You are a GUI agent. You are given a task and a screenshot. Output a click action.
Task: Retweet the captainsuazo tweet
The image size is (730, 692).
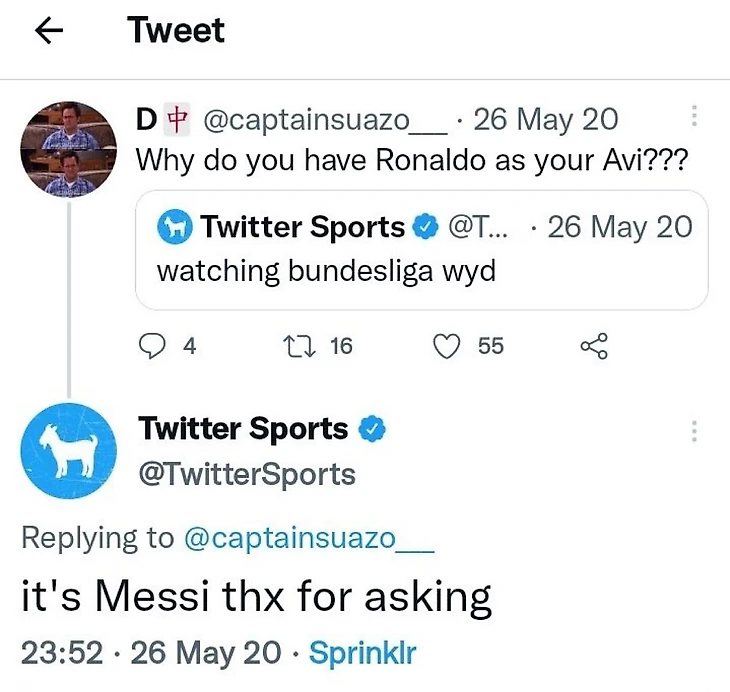click(297, 346)
